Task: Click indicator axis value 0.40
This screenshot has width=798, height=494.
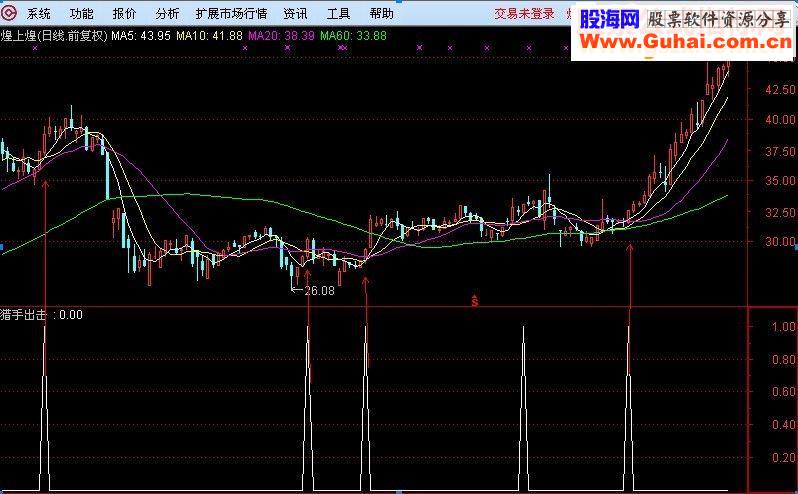Action: tap(784, 424)
